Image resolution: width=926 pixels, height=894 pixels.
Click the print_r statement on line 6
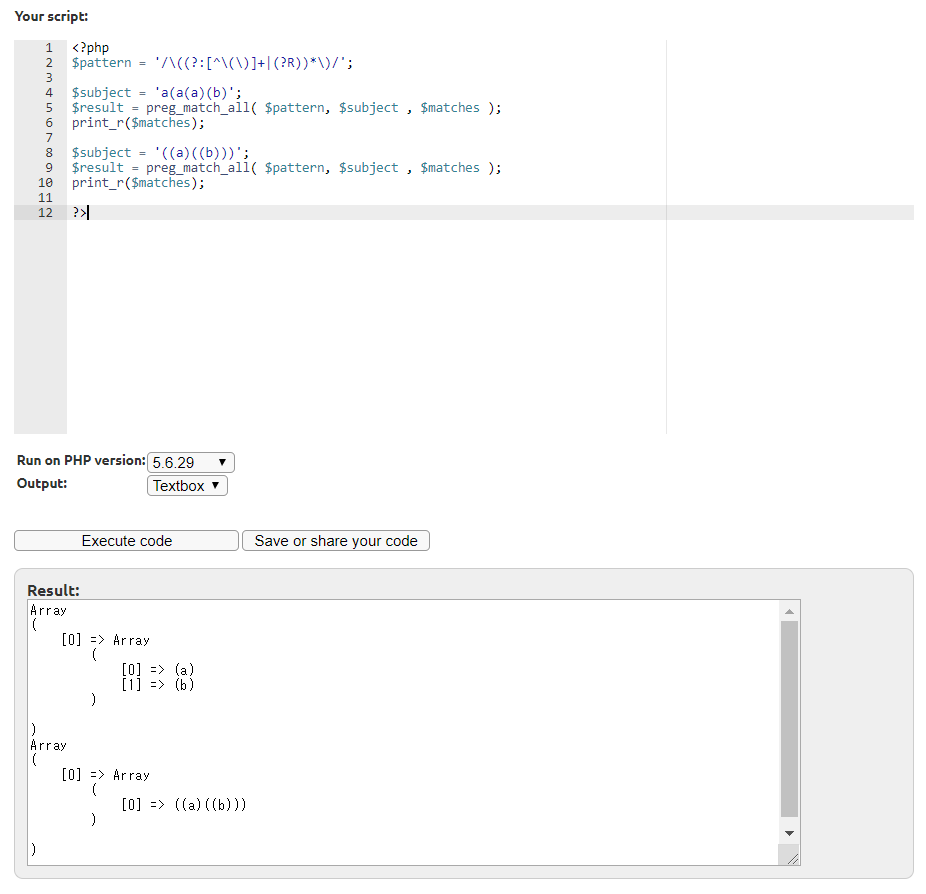pos(137,123)
